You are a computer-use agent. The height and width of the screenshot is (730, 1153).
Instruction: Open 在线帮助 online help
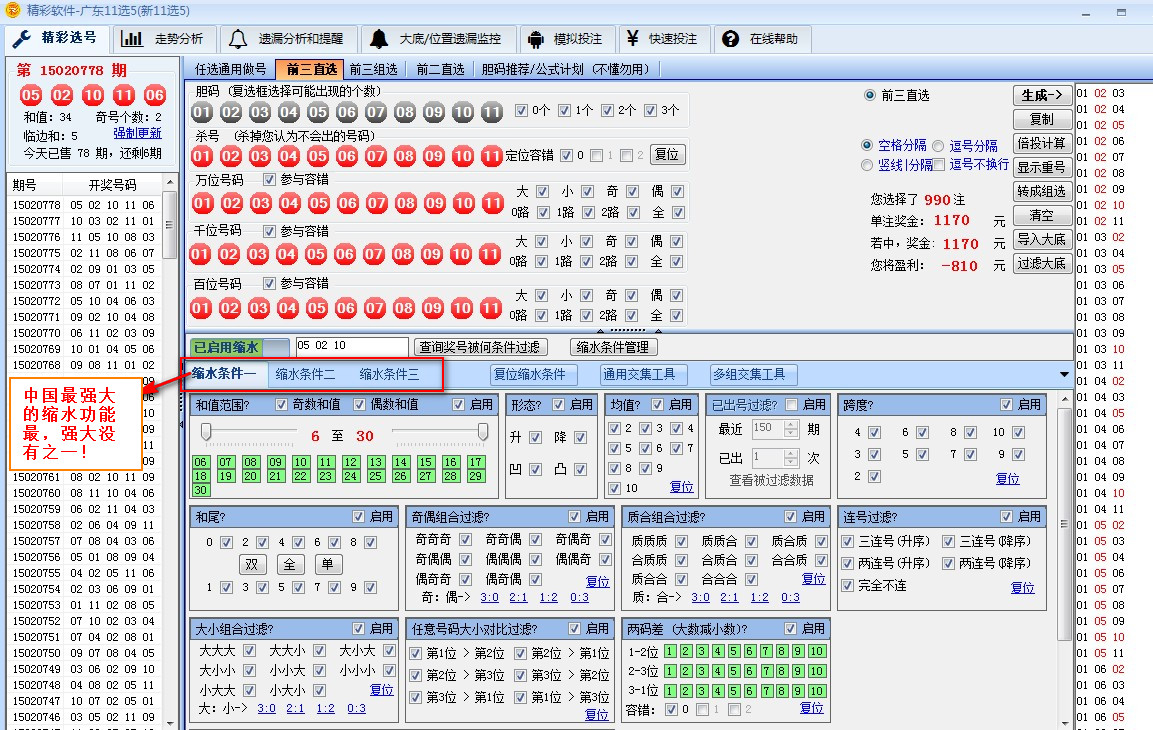776,38
